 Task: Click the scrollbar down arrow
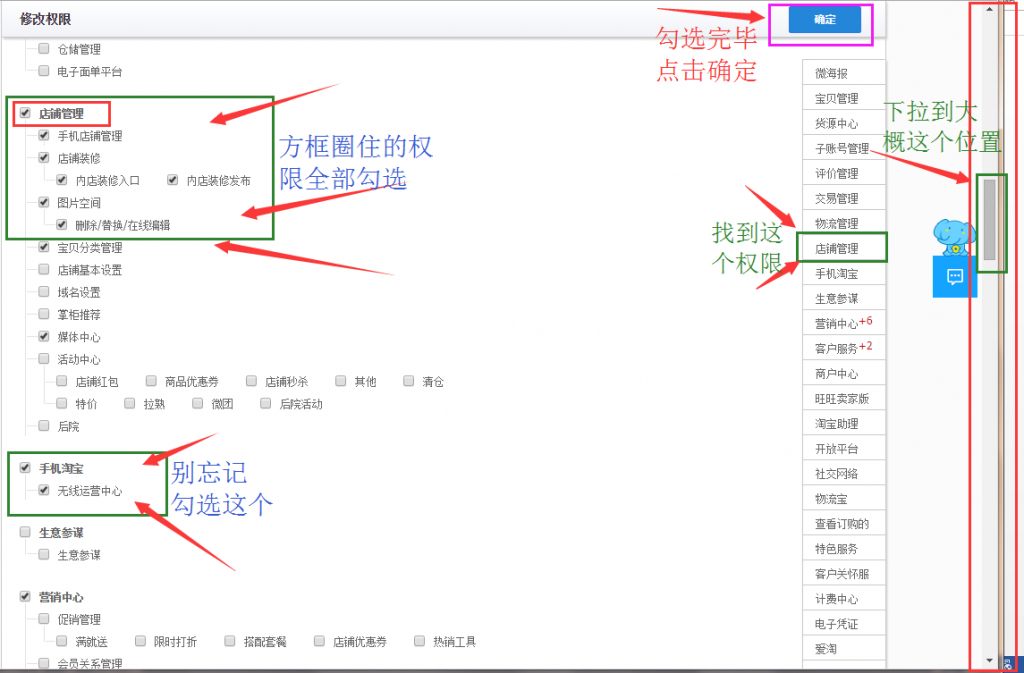point(989,661)
